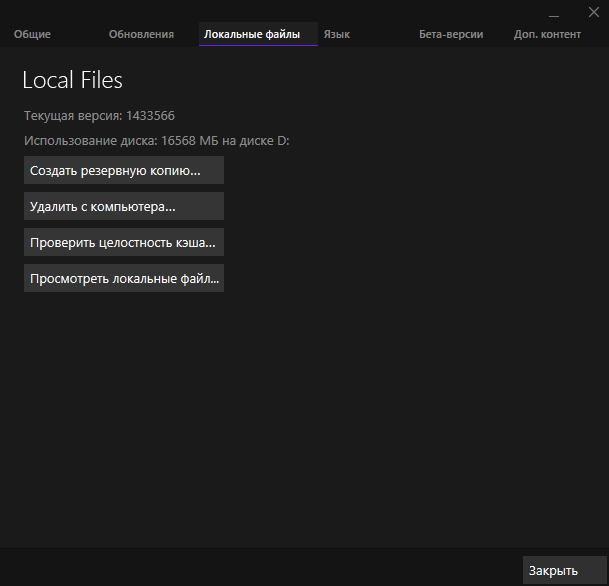Click the Текущая версия: 1433566 text
The width and height of the screenshot is (609, 586).
pos(99,116)
